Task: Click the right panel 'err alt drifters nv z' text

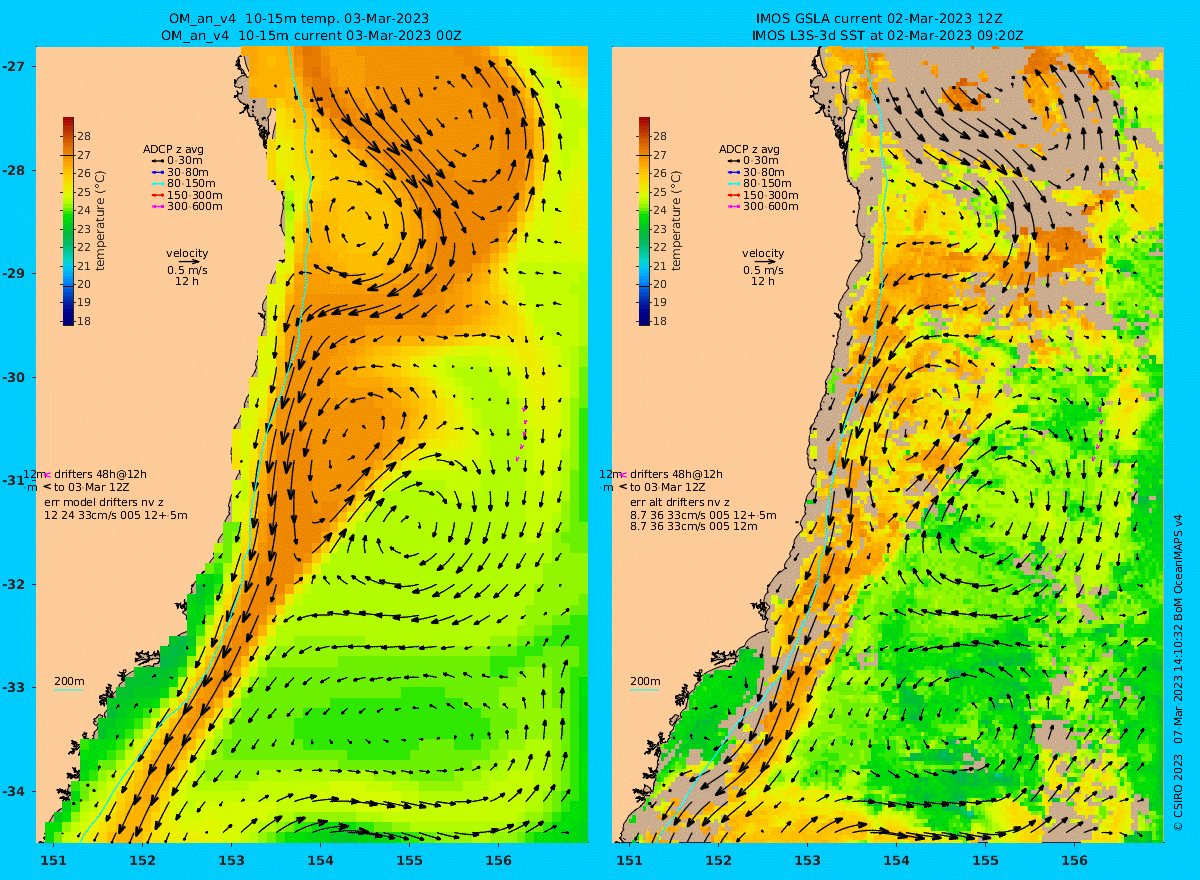Action: click(680, 503)
